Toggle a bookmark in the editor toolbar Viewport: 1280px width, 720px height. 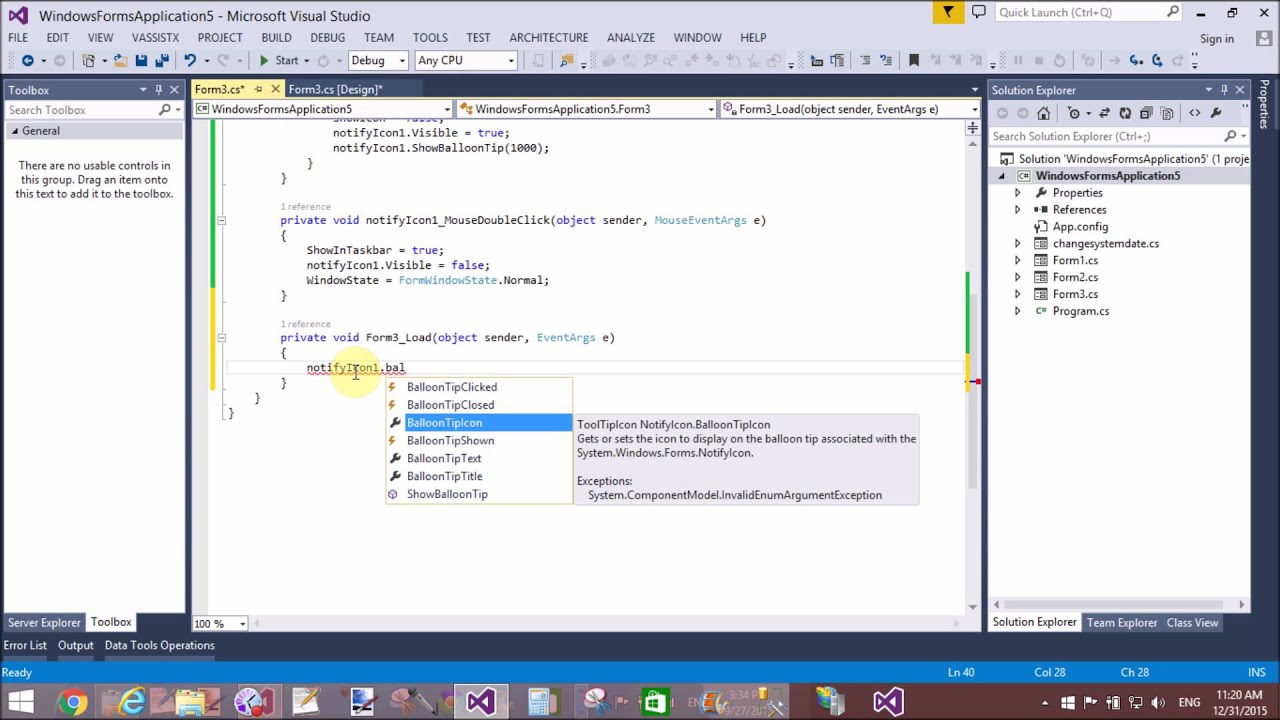(x=912, y=60)
